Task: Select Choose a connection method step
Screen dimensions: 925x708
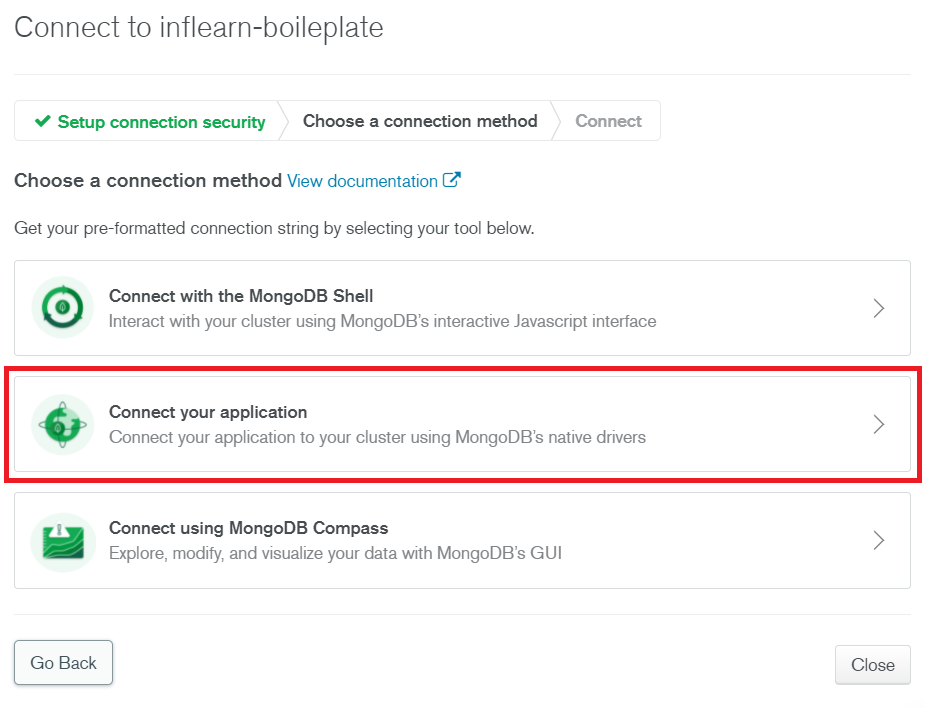Action: pyautogui.click(x=420, y=121)
